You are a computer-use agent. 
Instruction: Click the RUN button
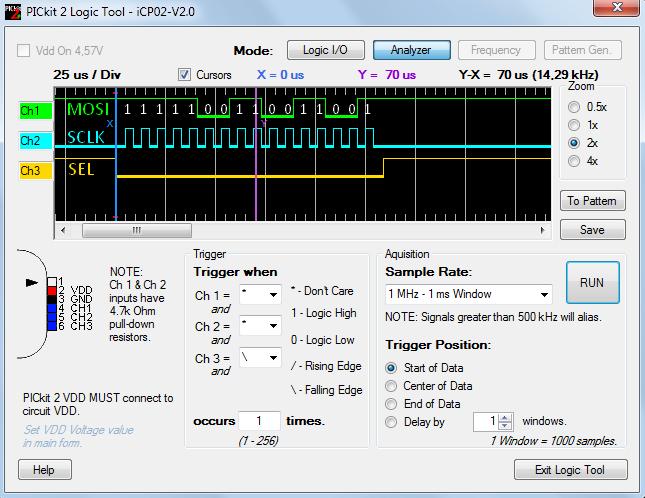(x=592, y=283)
